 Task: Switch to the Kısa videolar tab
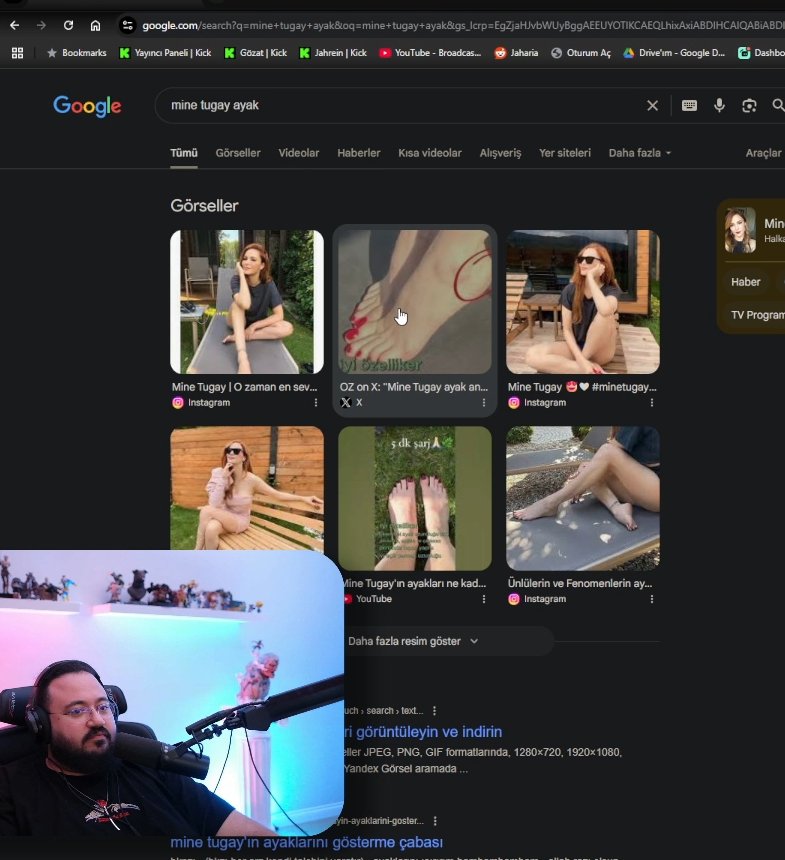coord(430,153)
